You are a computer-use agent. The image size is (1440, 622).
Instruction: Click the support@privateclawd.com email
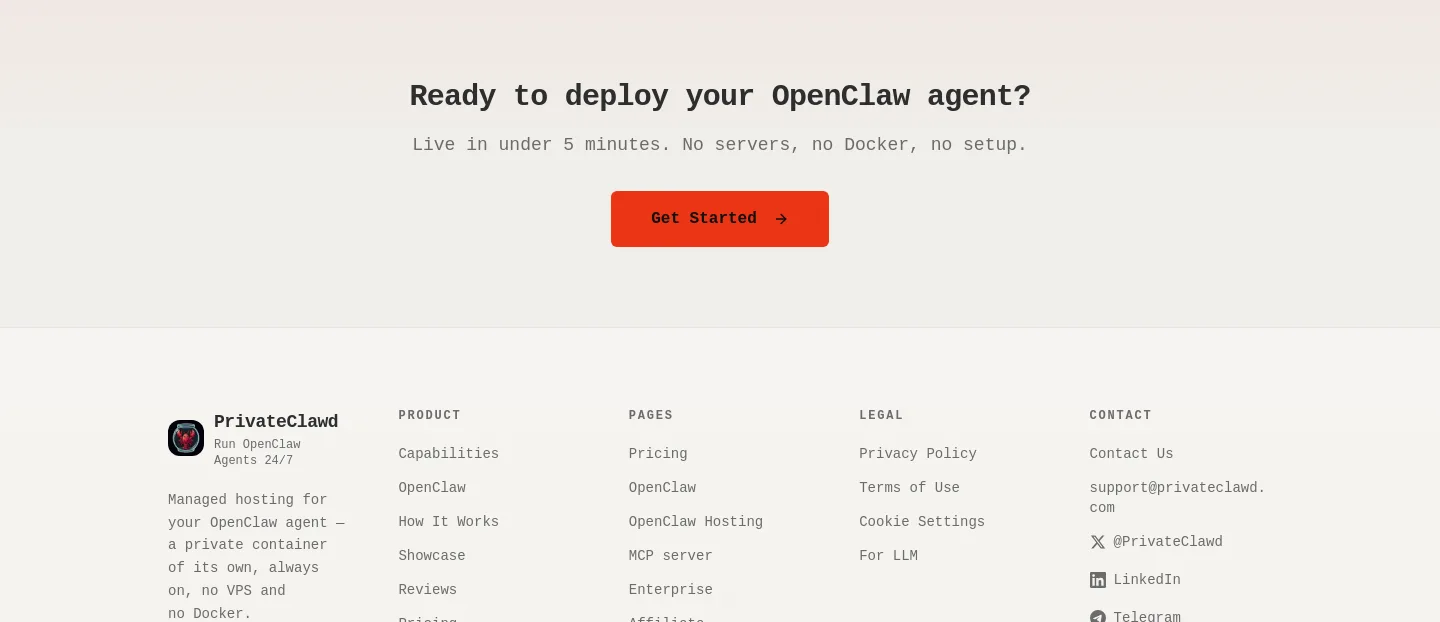1178,498
